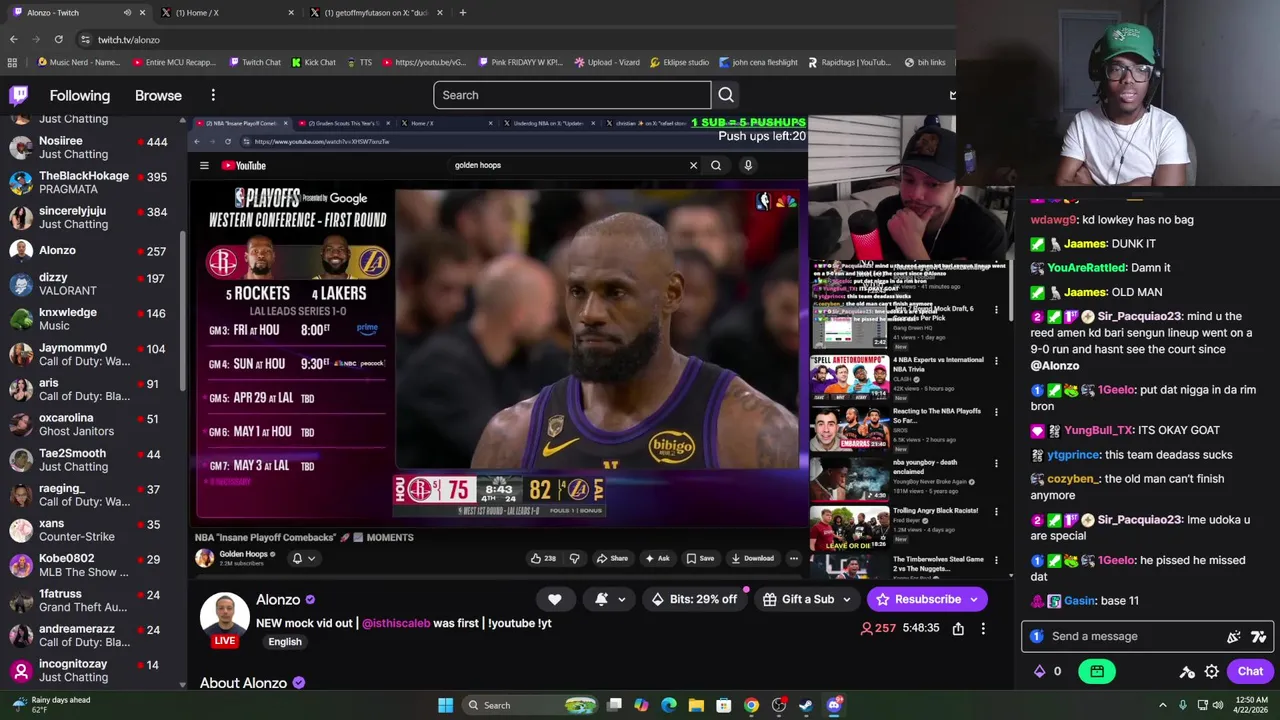
Task: Show hidden system tray icons
Action: click(x=1162, y=705)
